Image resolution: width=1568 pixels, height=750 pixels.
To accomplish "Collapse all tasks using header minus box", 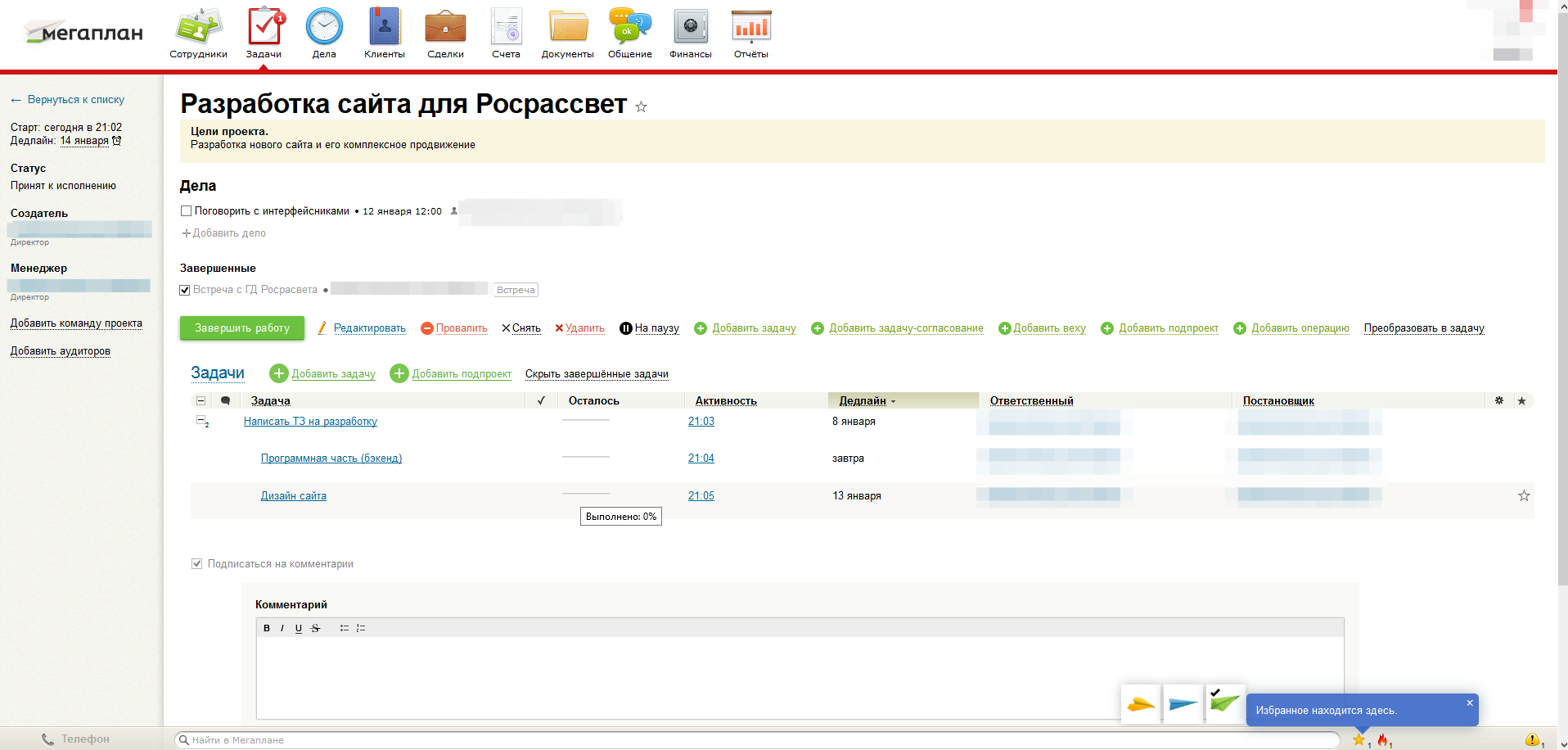I will [201, 400].
